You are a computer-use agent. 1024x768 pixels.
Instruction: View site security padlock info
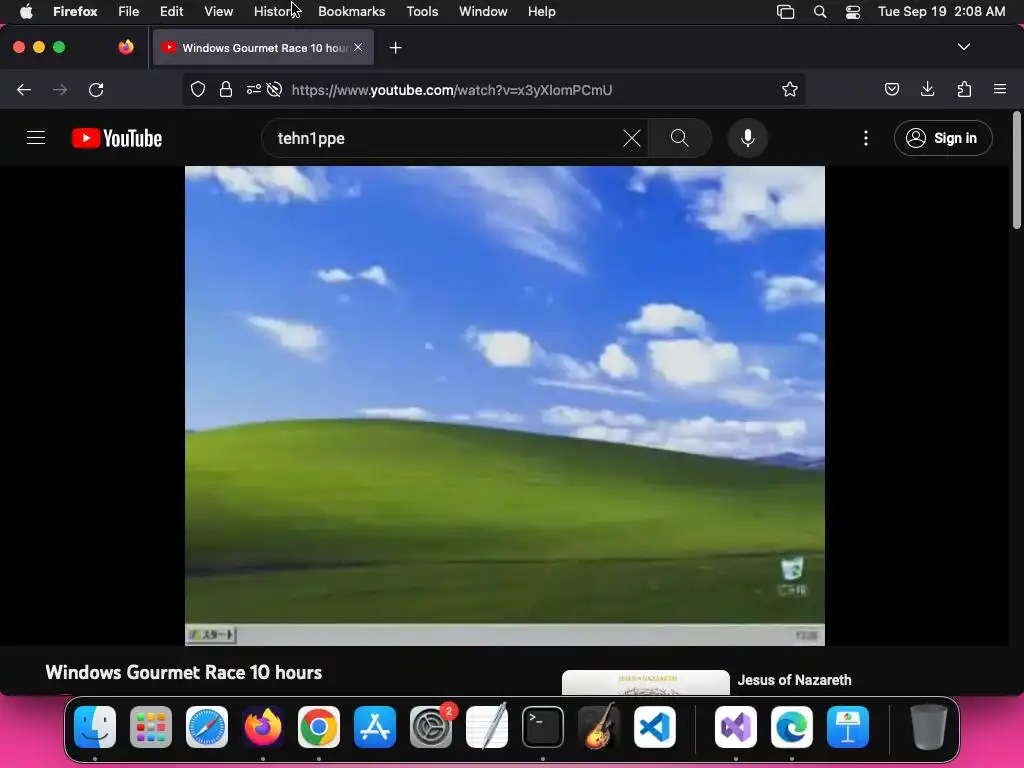[226, 89]
